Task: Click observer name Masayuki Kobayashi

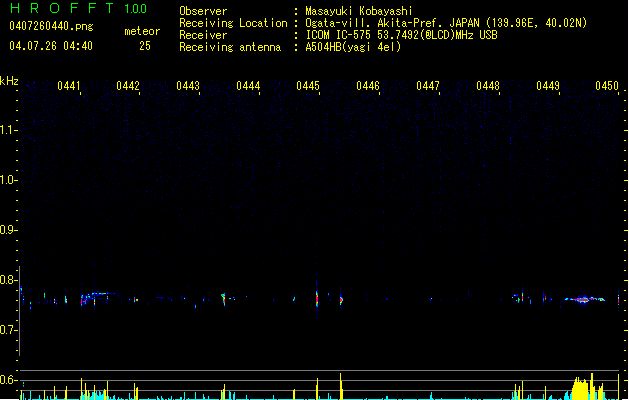Action: (359, 11)
